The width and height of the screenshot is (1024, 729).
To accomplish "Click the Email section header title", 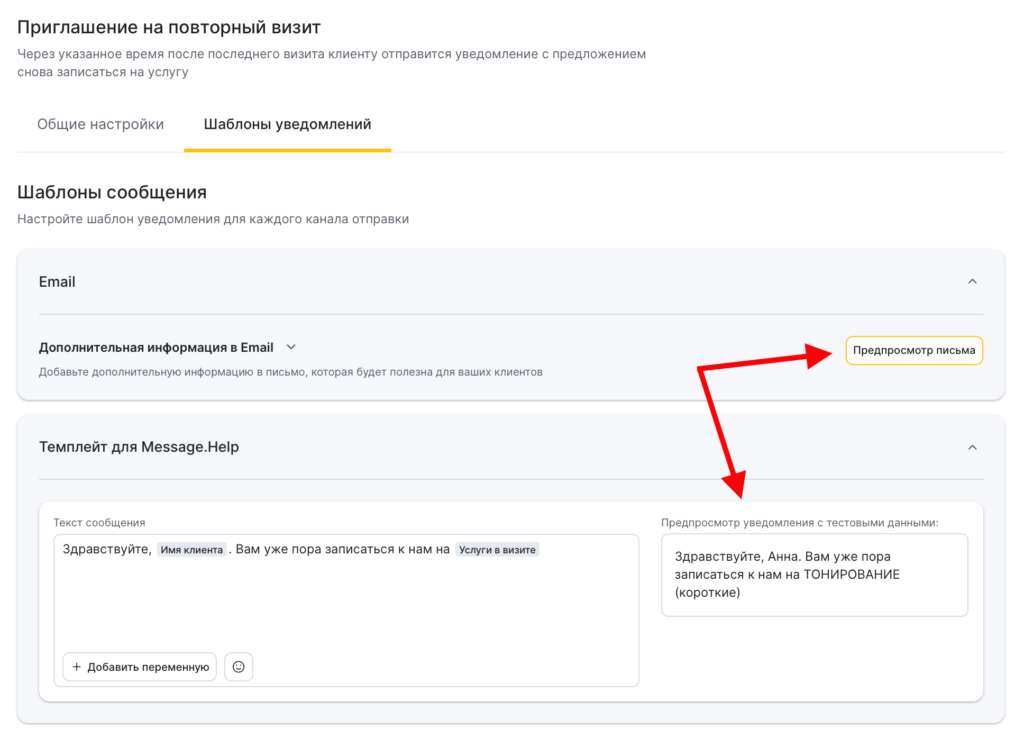I will pyautogui.click(x=57, y=282).
